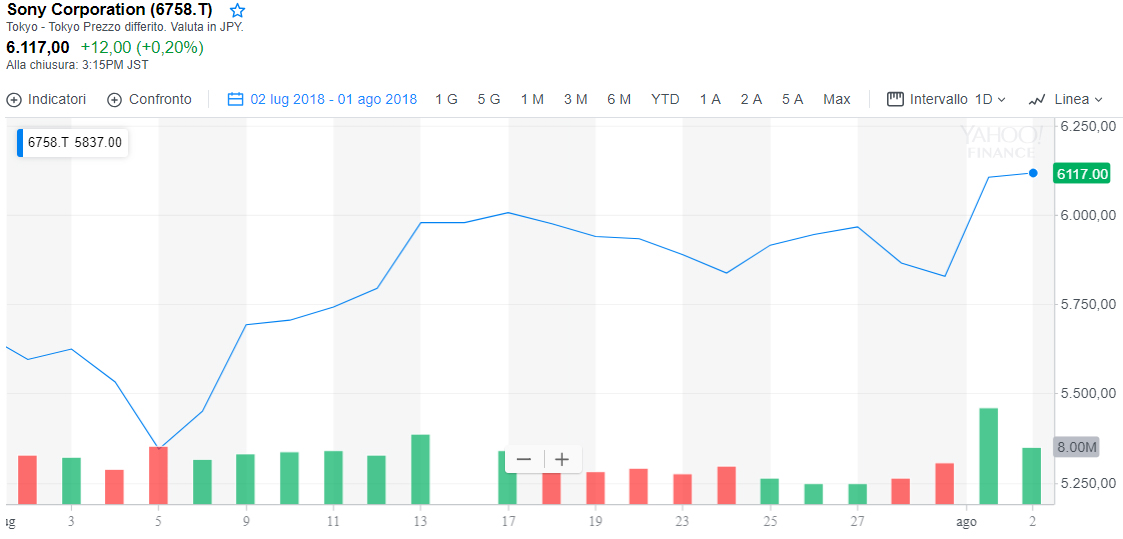Open the date range picker 02 lug 2018 - 01 ago 2018
Image resolution: width=1123 pixels, height=539 pixels.
point(322,99)
